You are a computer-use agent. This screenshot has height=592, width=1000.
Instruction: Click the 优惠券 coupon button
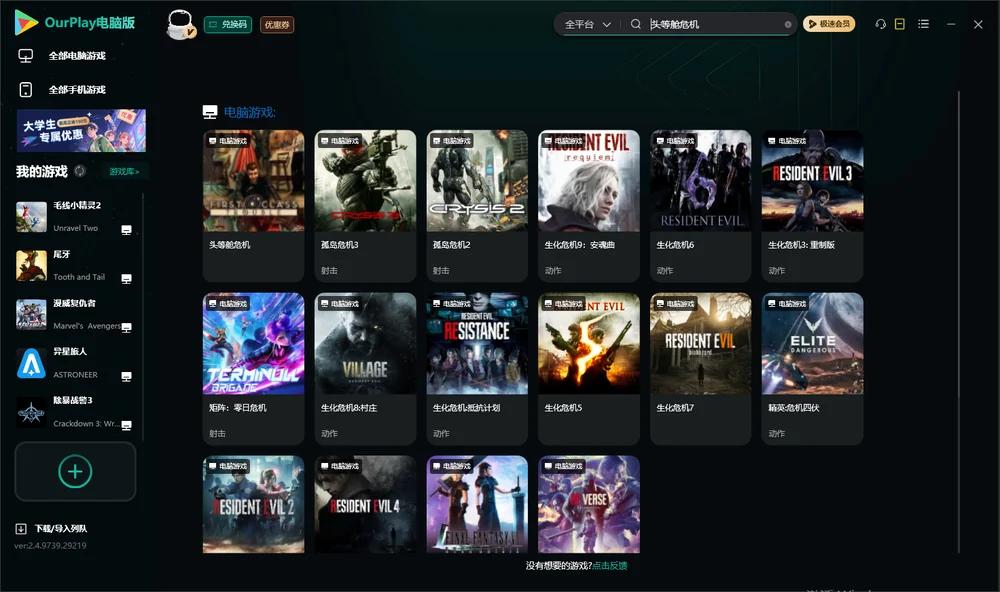(277, 25)
